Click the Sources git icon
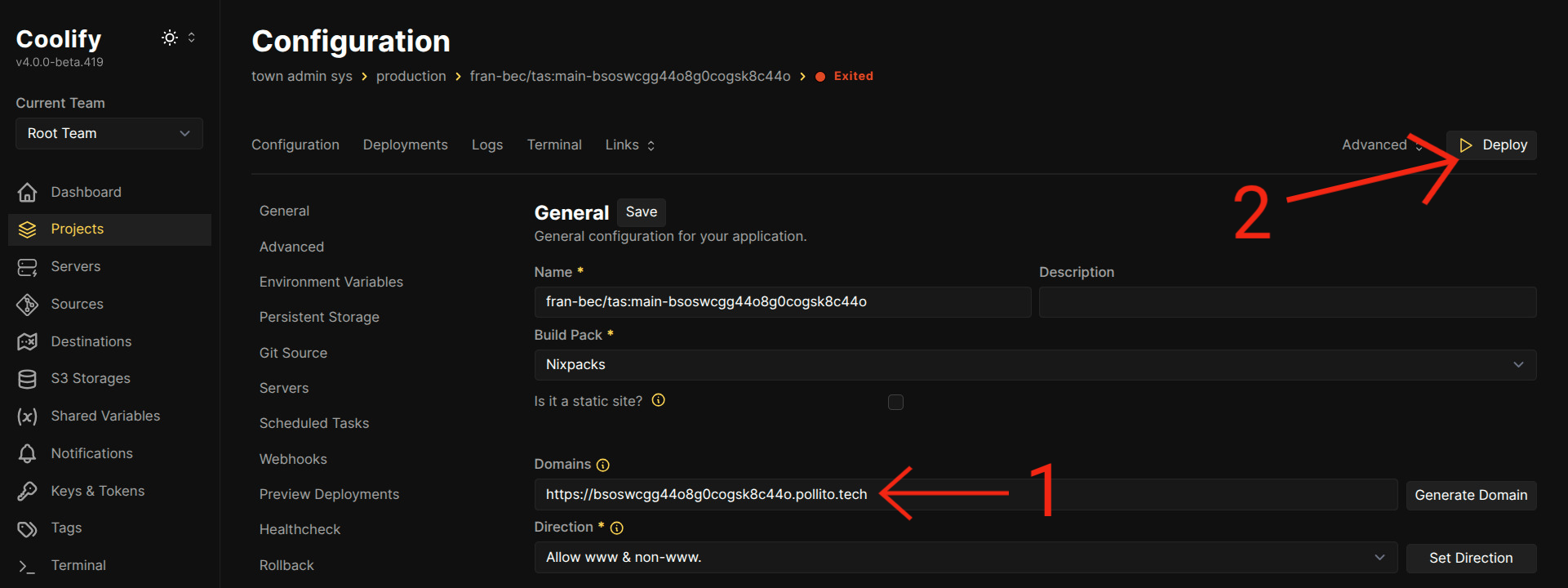The width and height of the screenshot is (1568, 588). [27, 305]
